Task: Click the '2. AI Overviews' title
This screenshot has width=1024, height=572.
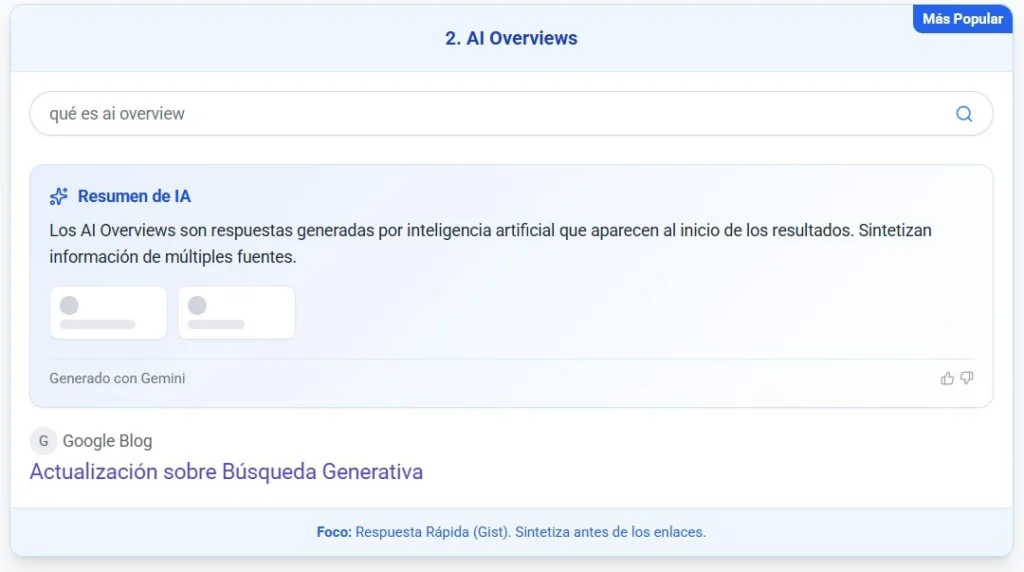Action: click(x=511, y=39)
